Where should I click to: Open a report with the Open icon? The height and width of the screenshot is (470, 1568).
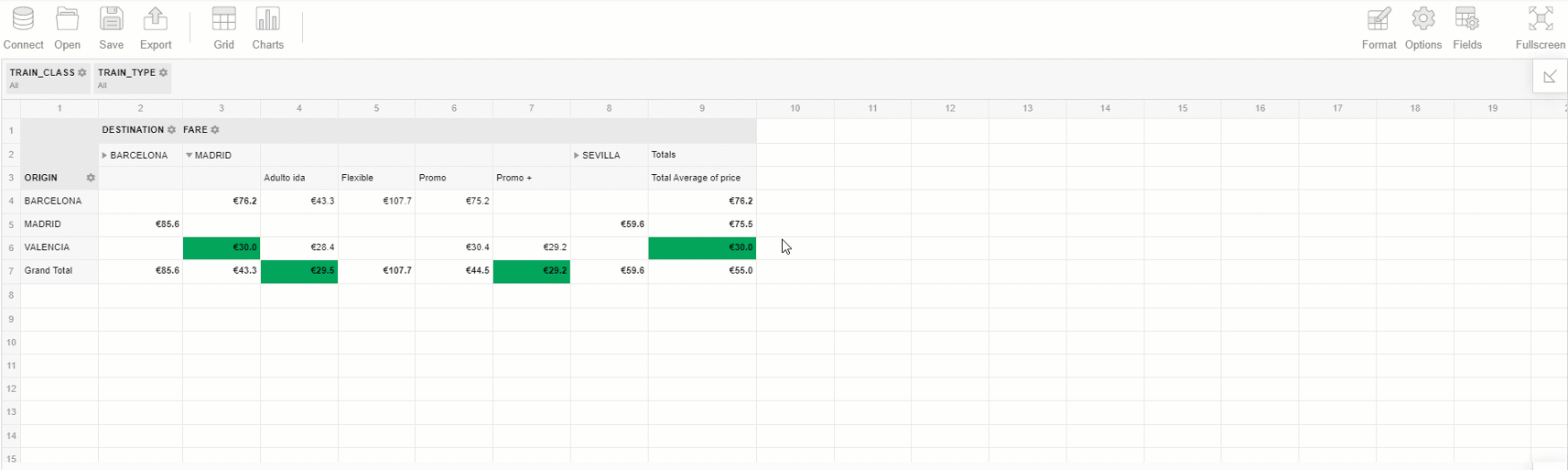[67, 27]
